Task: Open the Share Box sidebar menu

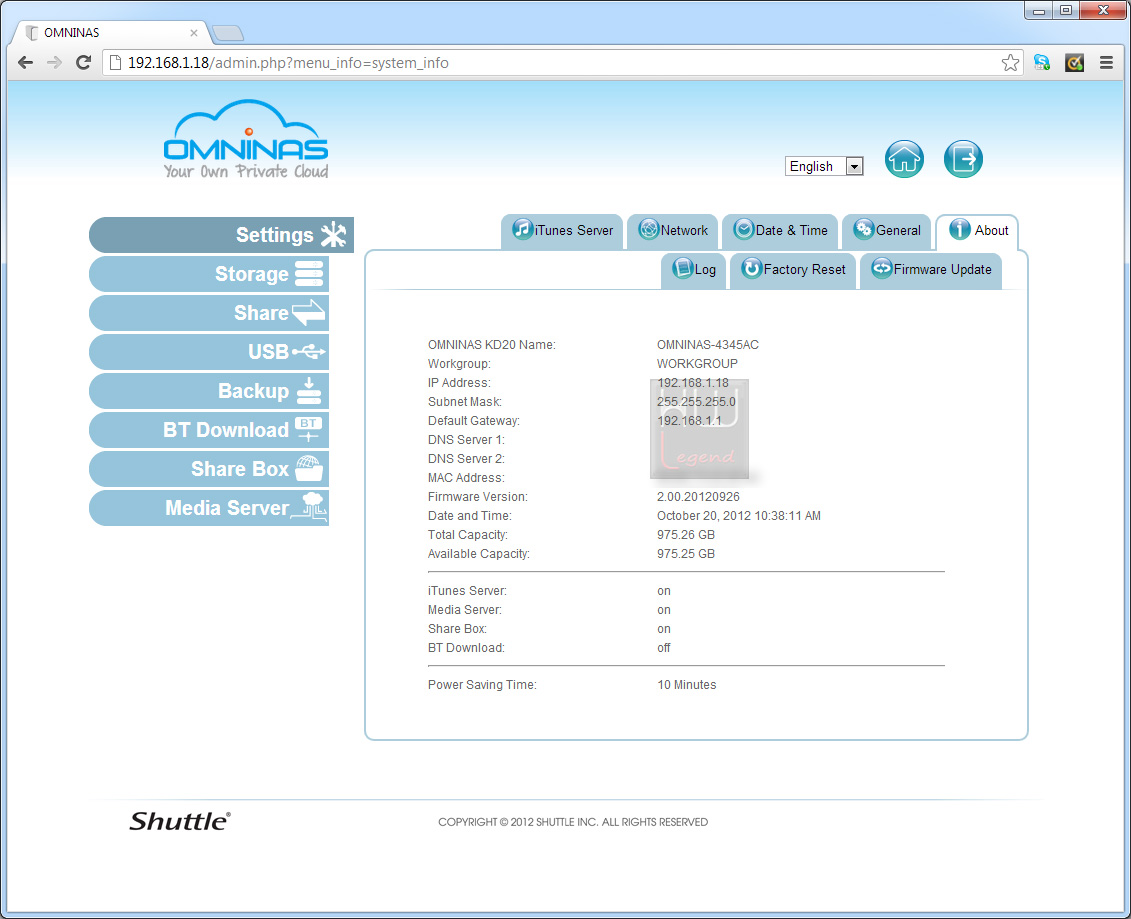Action: pyautogui.click(x=208, y=469)
